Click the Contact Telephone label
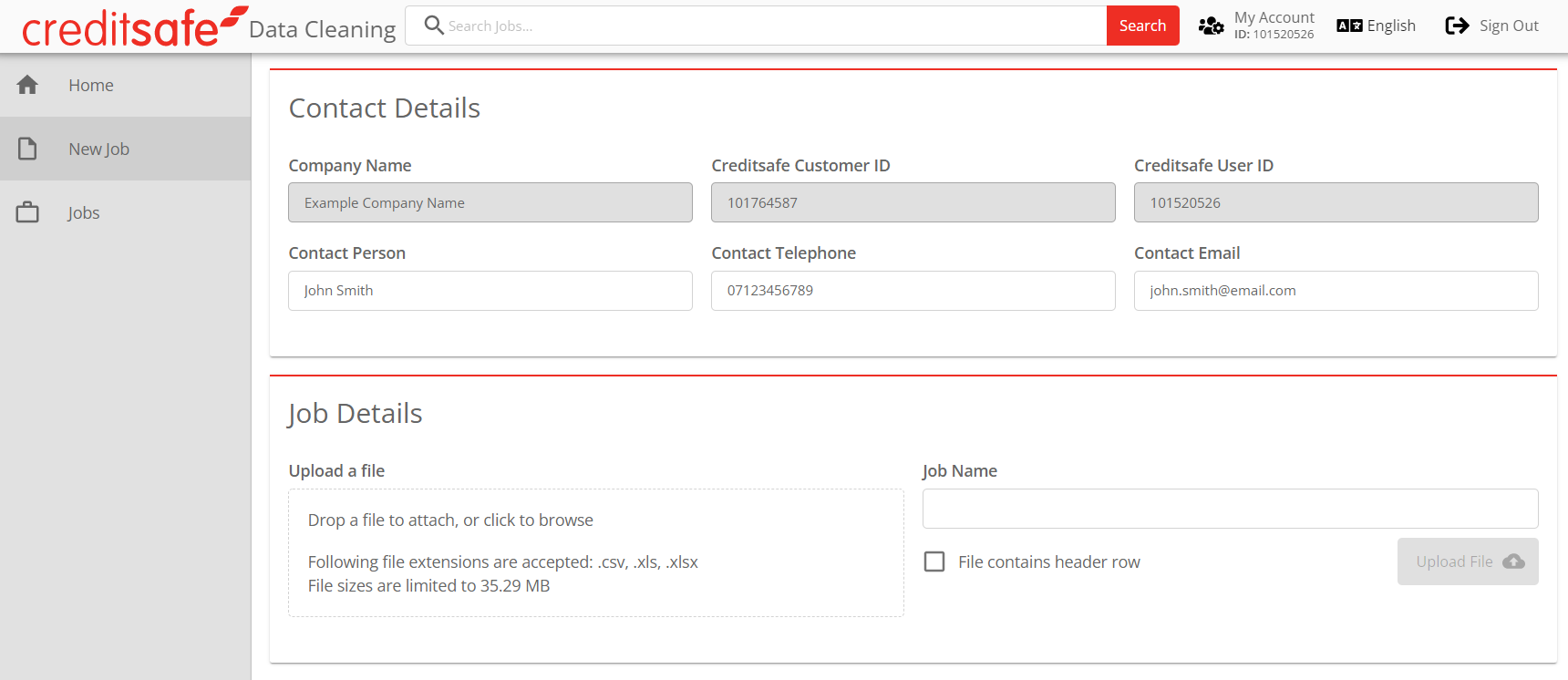 [784, 253]
